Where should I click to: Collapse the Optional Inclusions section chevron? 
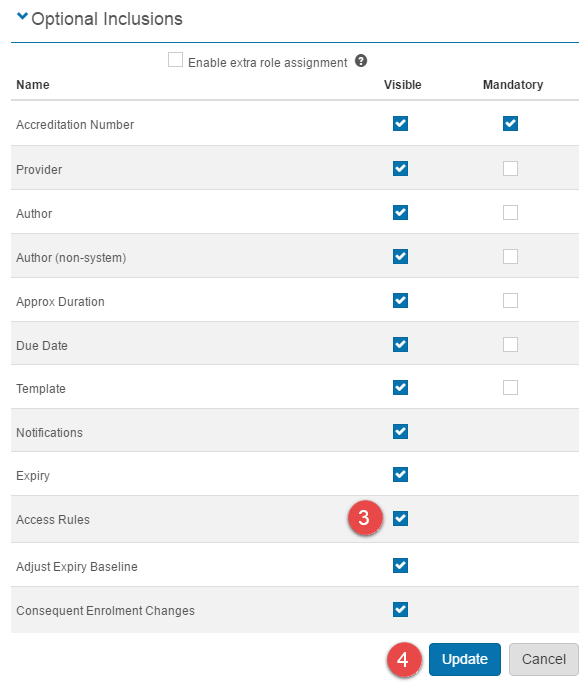point(22,17)
